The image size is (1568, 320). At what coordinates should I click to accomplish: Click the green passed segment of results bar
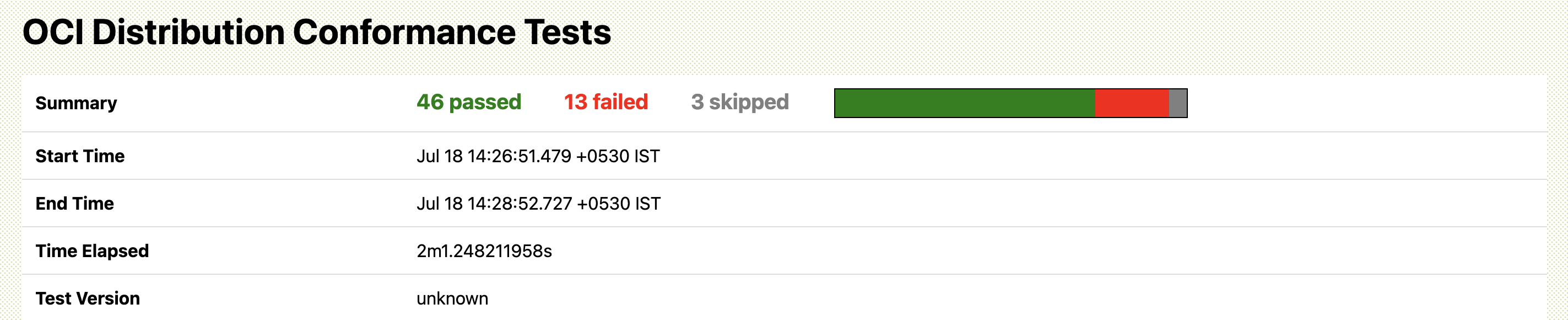tap(965, 103)
